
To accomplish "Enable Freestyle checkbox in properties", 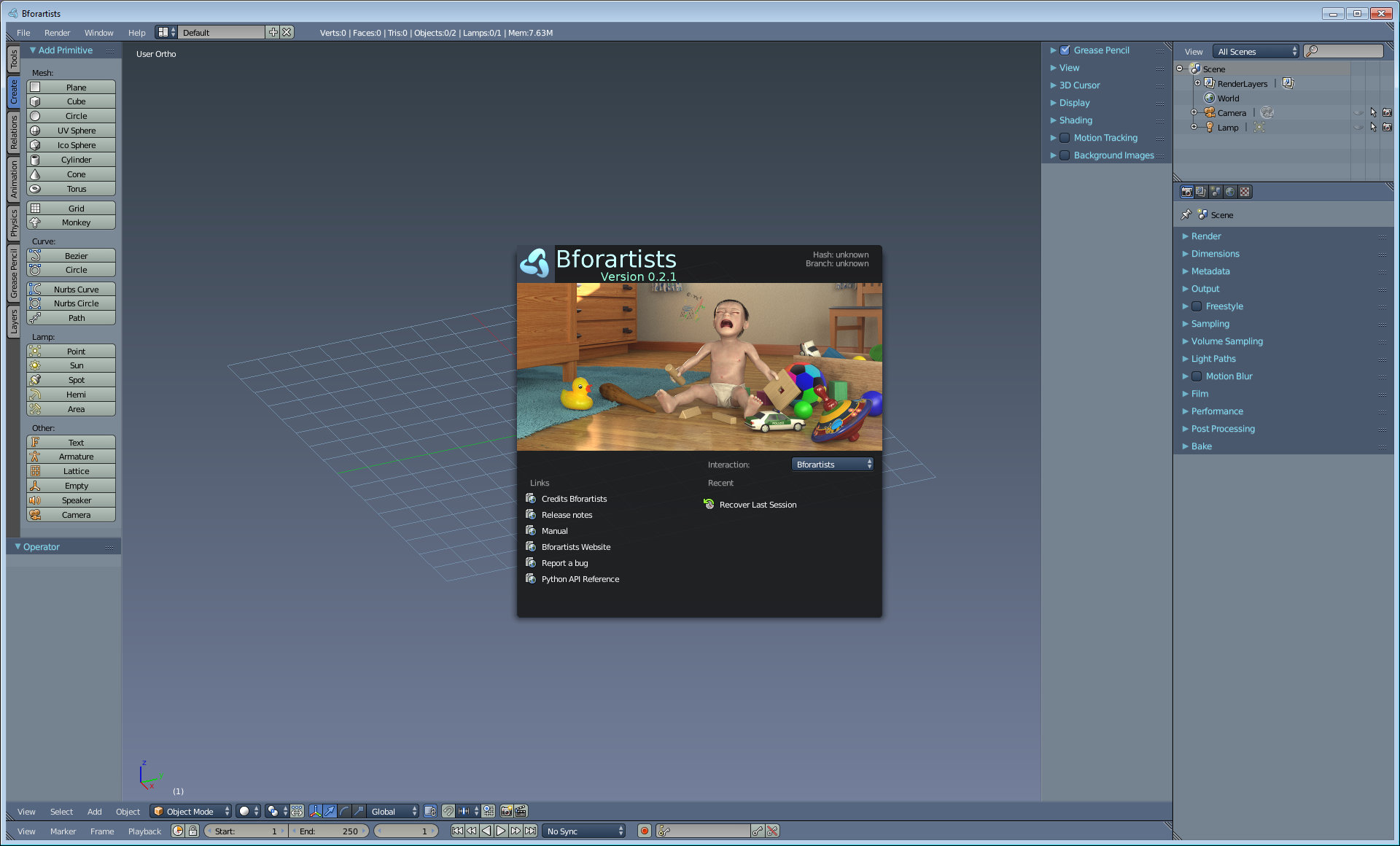I will coord(1197,306).
